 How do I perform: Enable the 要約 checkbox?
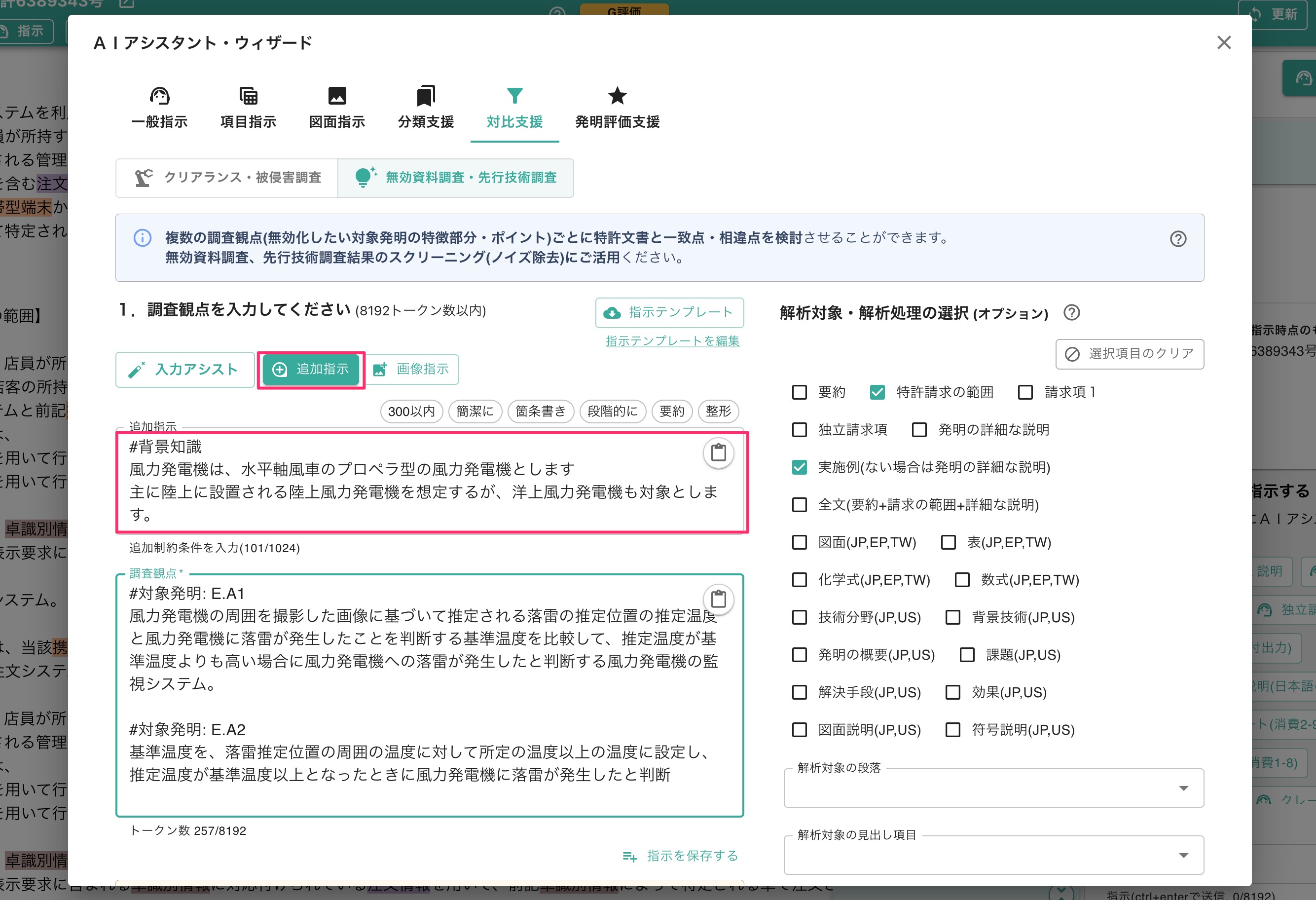(x=799, y=392)
